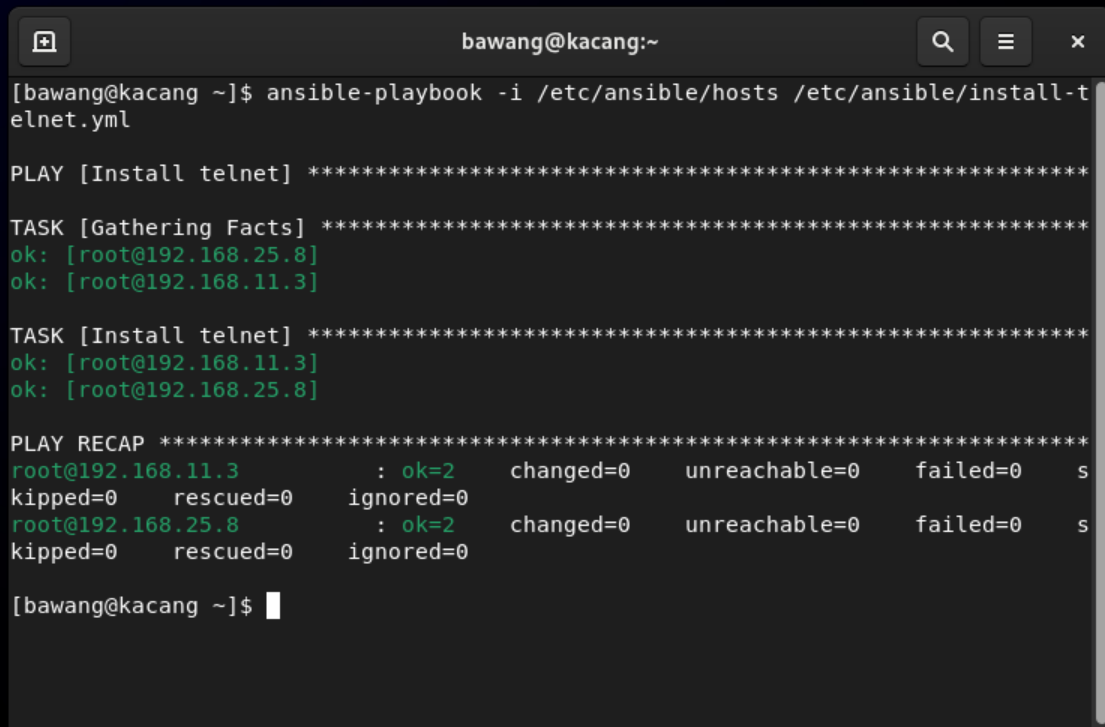Click ok=2 on the 192.168.11.3 row
Viewport: 1105px width, 727px height.
(x=428, y=471)
